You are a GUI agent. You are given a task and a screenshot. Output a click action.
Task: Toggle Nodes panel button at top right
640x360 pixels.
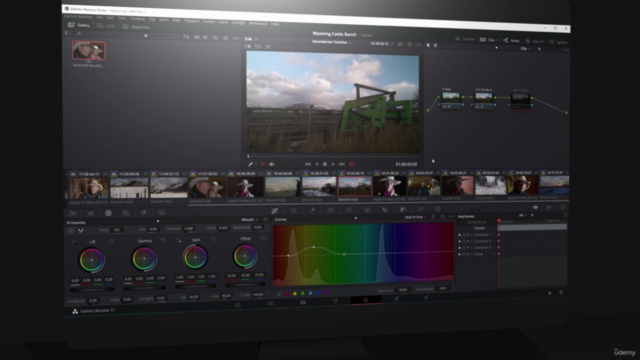(x=511, y=40)
